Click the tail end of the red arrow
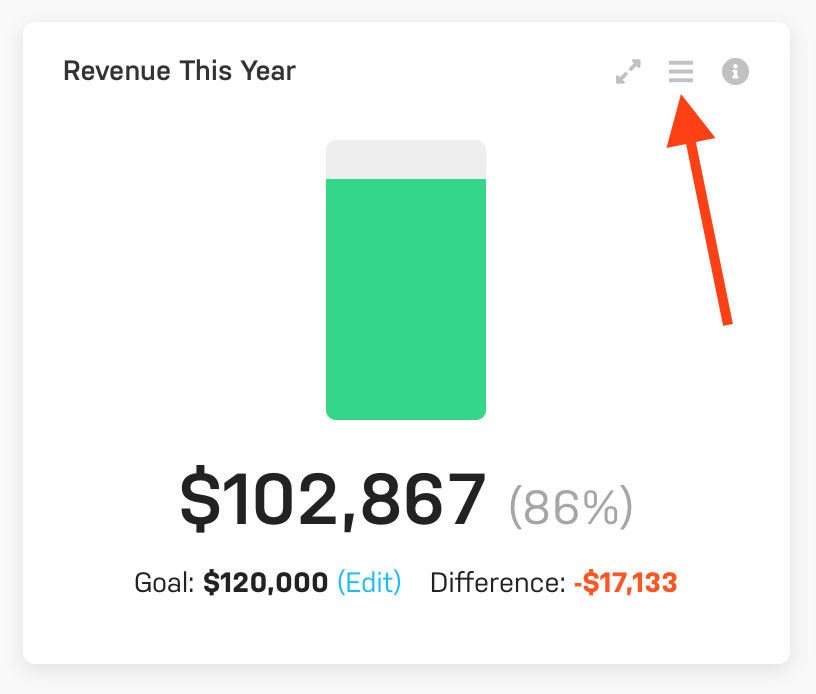This screenshot has width=816, height=694. 726,318
